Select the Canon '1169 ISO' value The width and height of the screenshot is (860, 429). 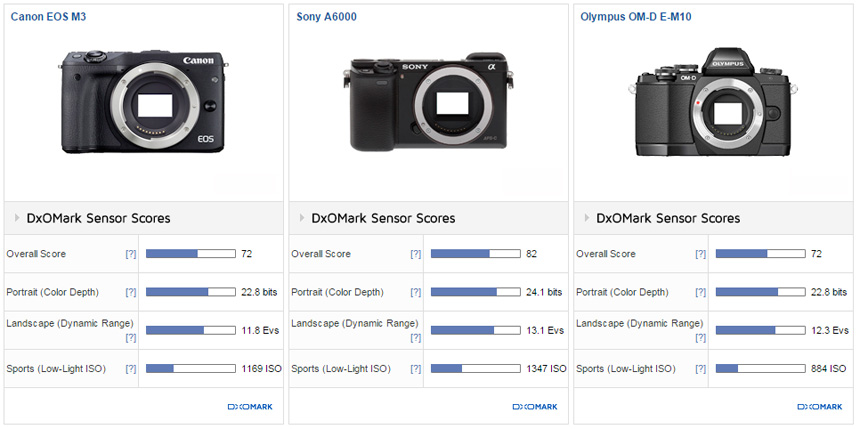point(262,369)
